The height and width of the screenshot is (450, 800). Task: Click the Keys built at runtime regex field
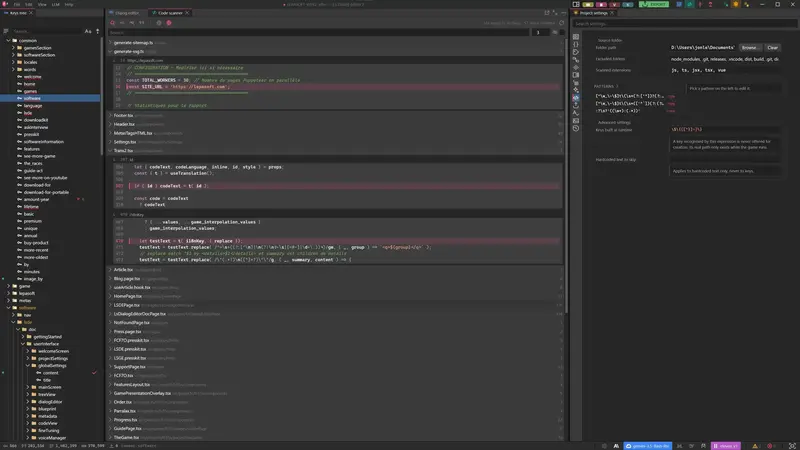click(x=724, y=130)
